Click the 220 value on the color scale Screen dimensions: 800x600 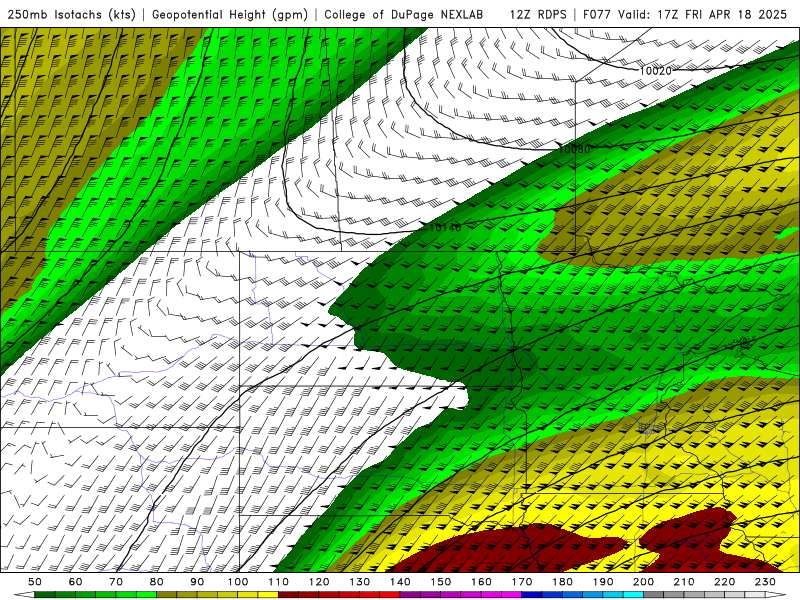(724, 582)
